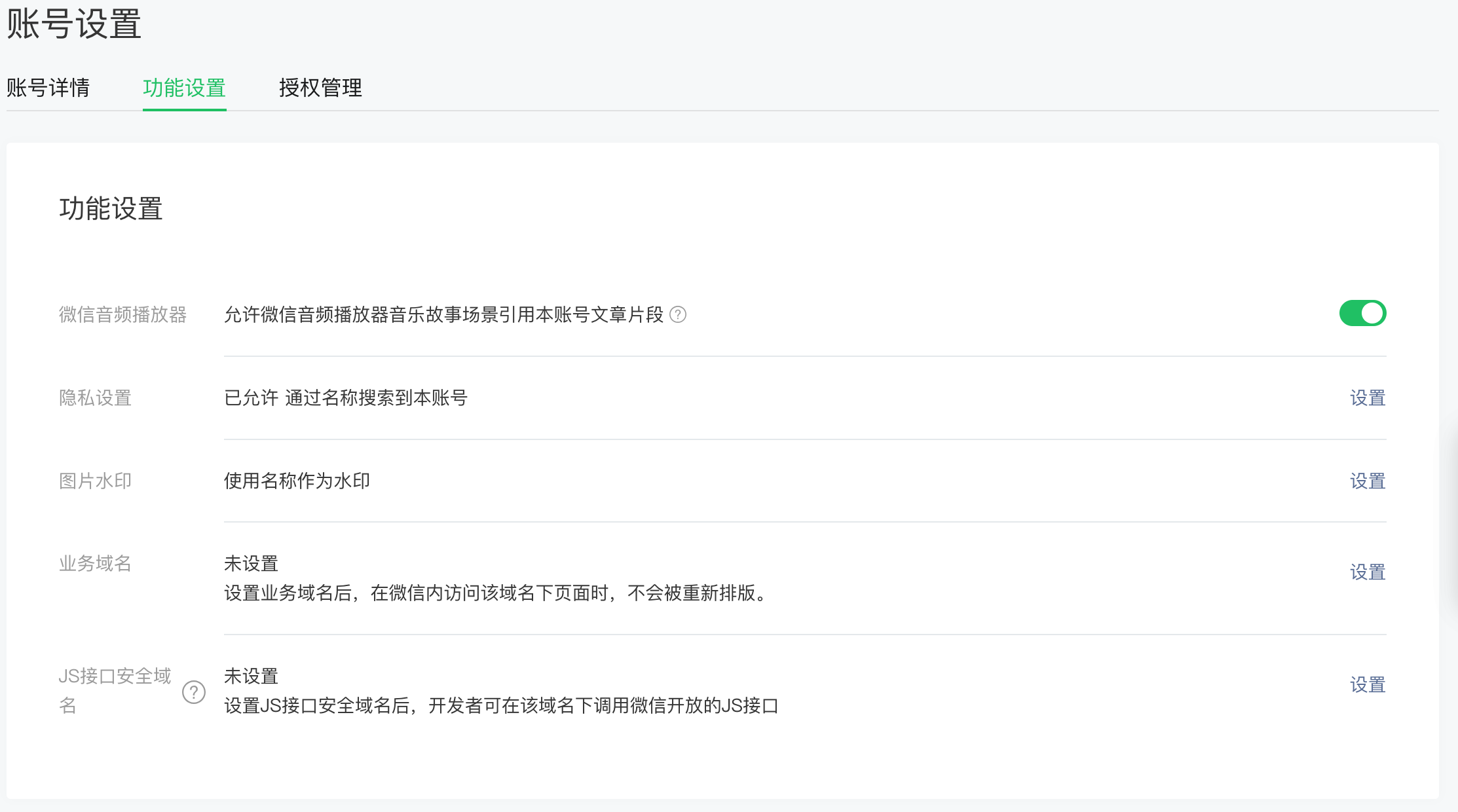Open 设置 for 业务域名

click(x=1368, y=572)
